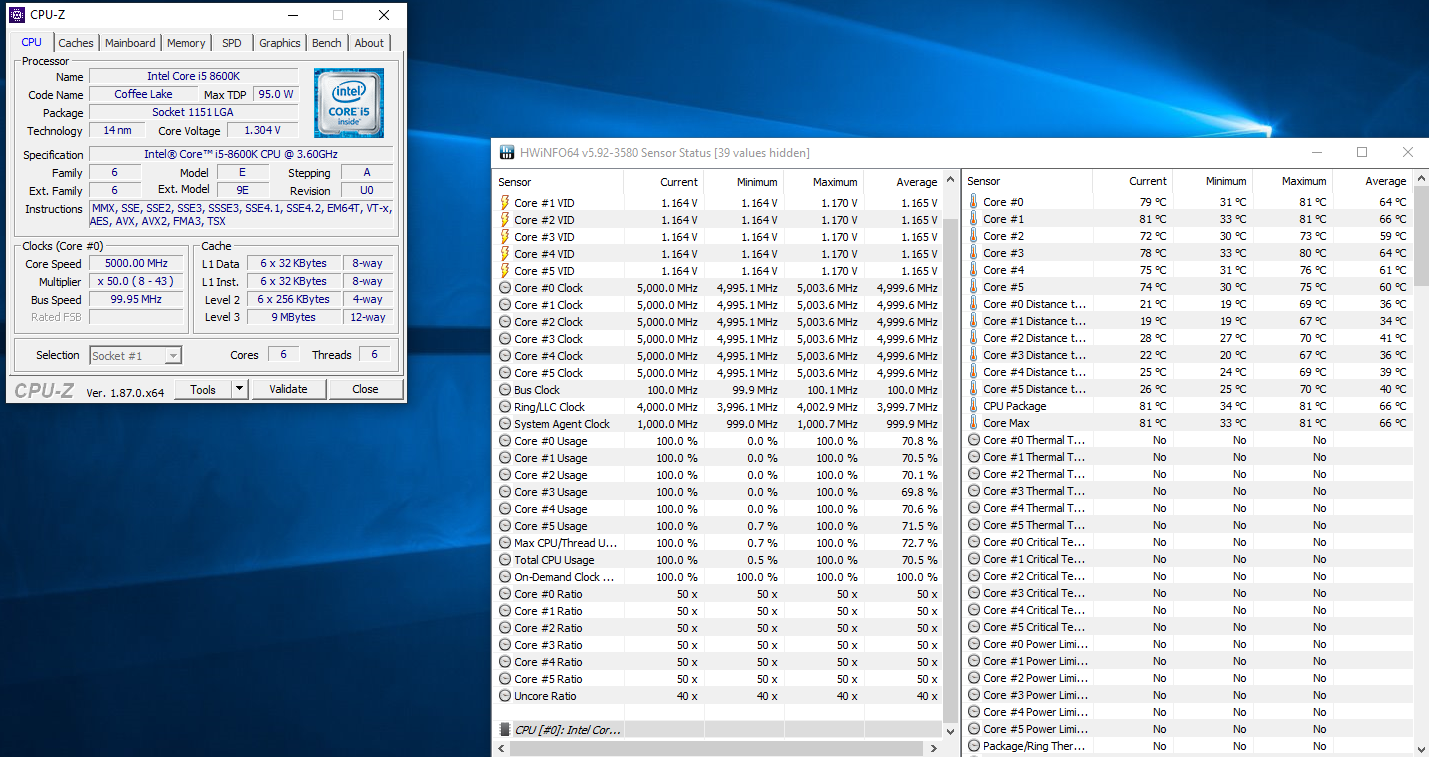Image resolution: width=1429 pixels, height=757 pixels.
Task: Click the Name field Intel Core i5 8600K
Action: [194, 76]
